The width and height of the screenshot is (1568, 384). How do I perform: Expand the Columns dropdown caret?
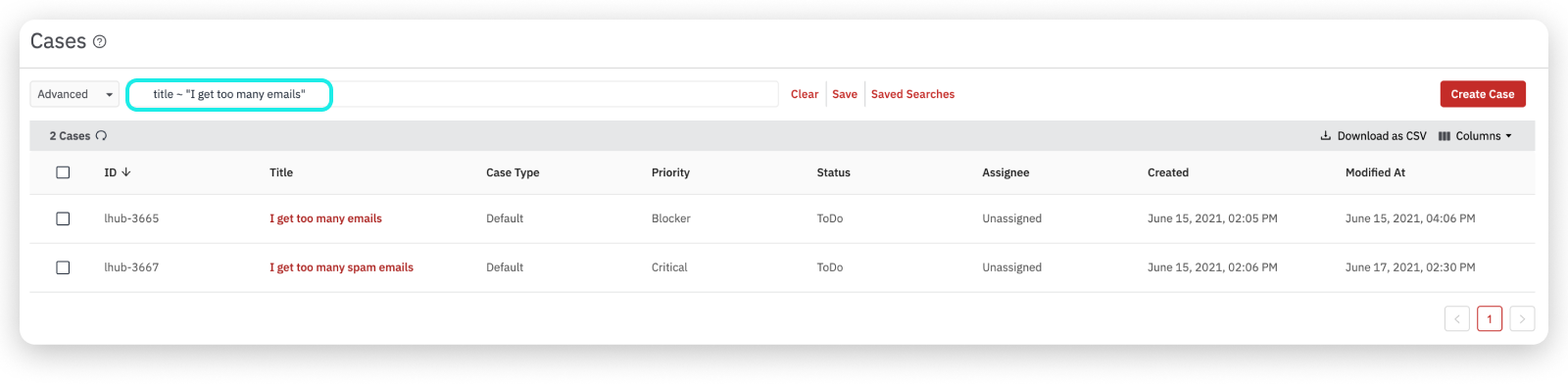[1508, 136]
